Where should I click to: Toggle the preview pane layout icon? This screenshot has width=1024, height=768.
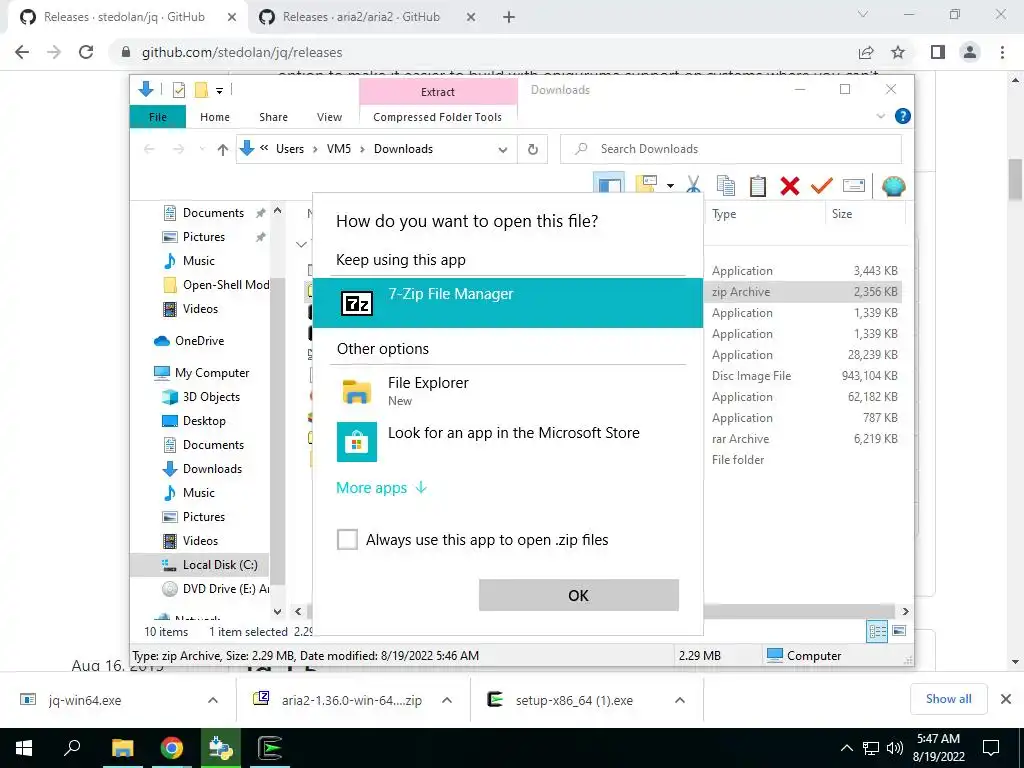pyautogui.click(x=609, y=184)
